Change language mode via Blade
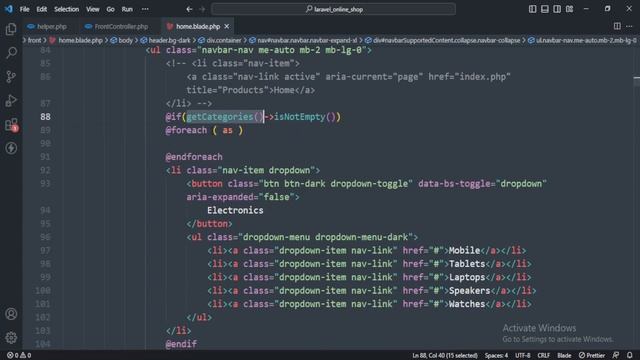The width and height of the screenshot is (640, 360). [564, 355]
